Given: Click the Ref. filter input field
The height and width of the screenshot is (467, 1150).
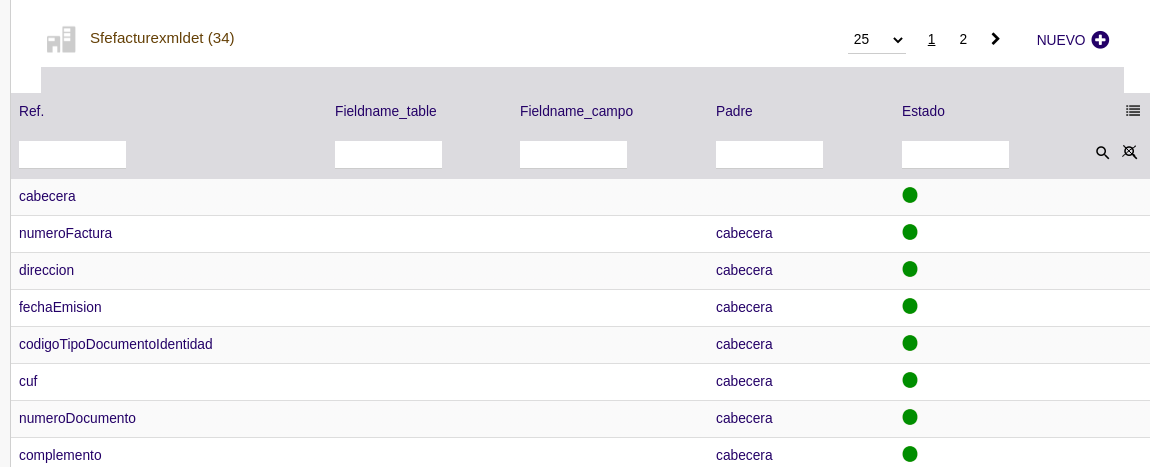Looking at the screenshot, I should (73, 155).
